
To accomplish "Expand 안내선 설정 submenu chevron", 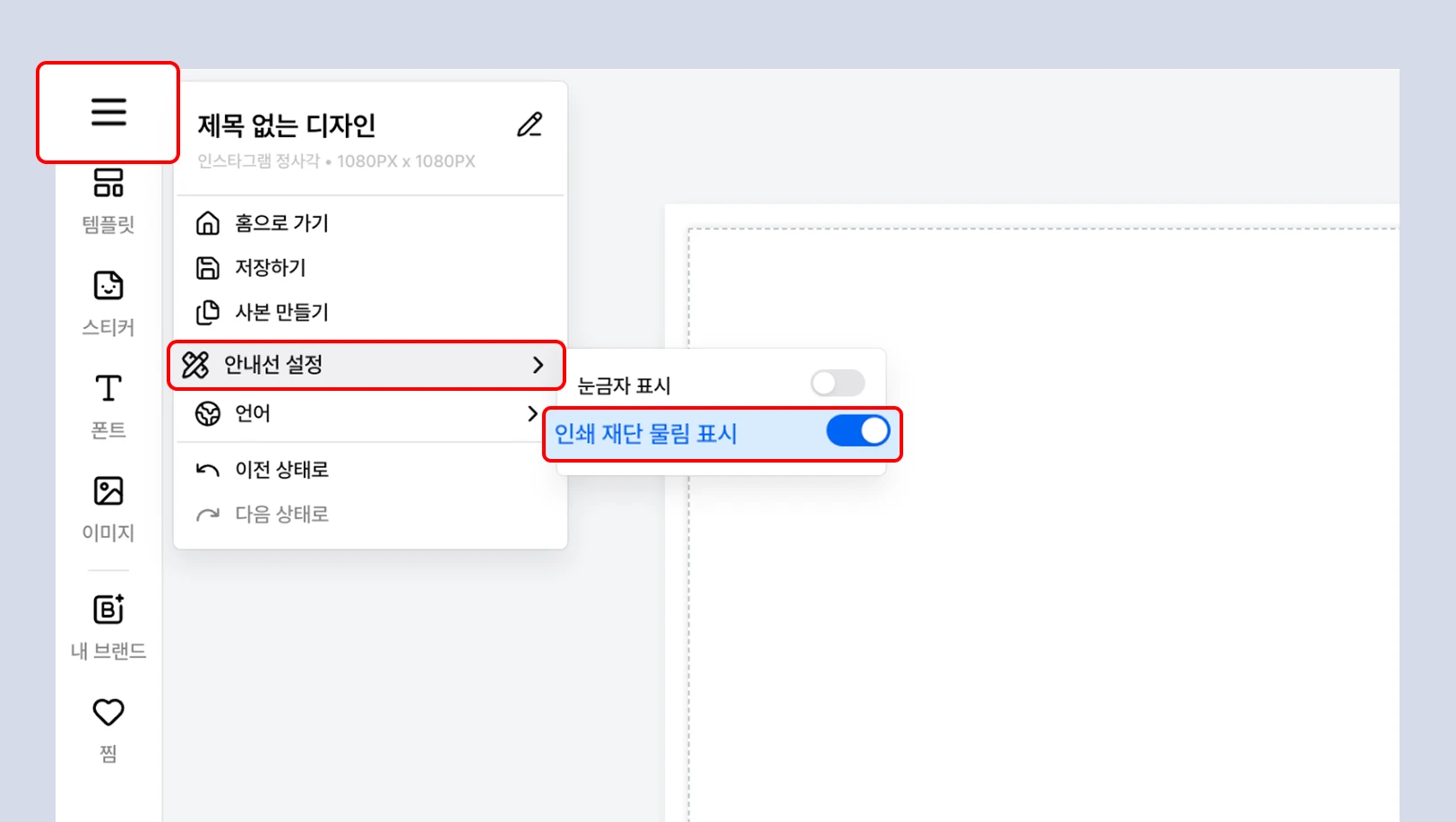I will 538,365.
